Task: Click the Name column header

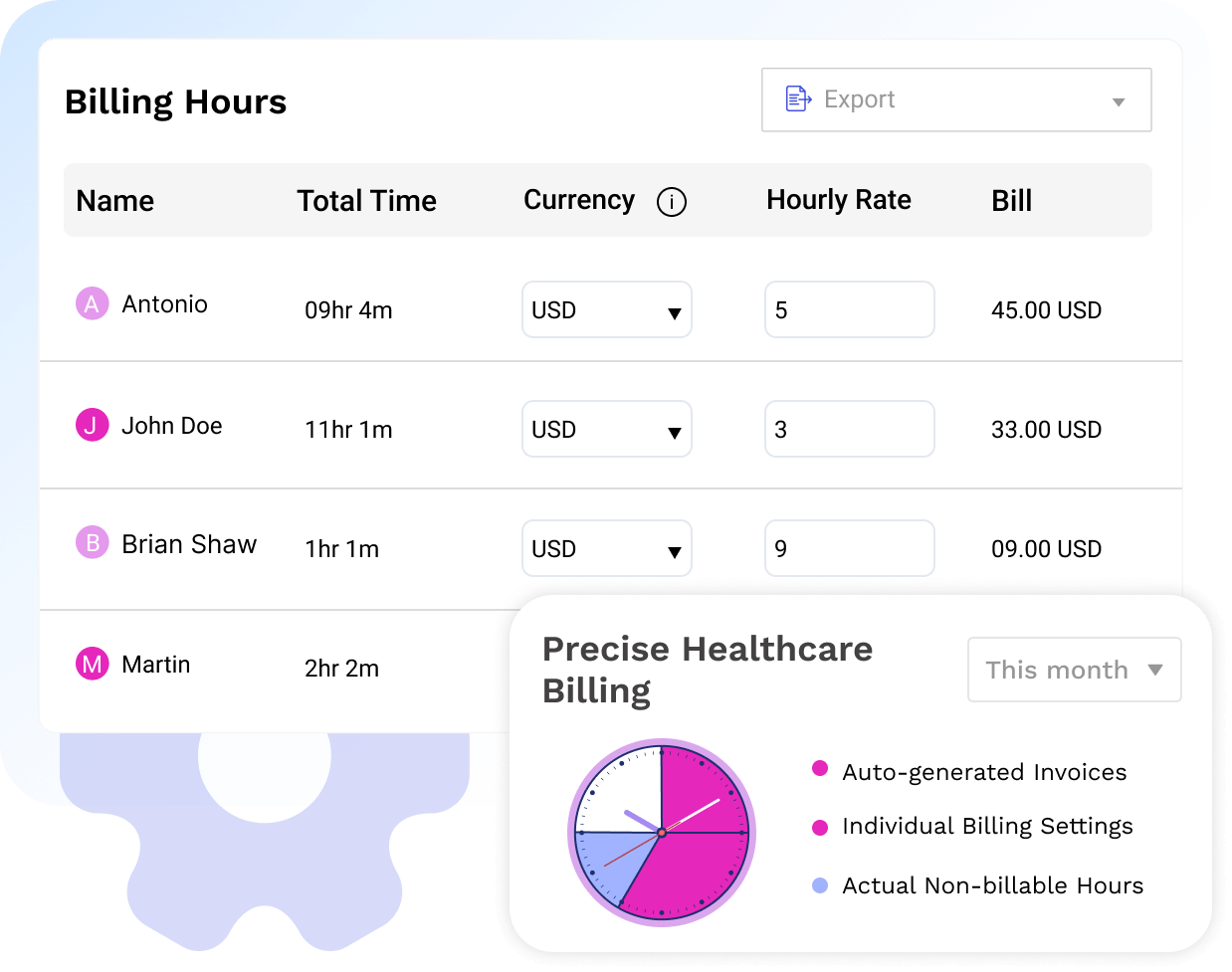Action: 115,201
